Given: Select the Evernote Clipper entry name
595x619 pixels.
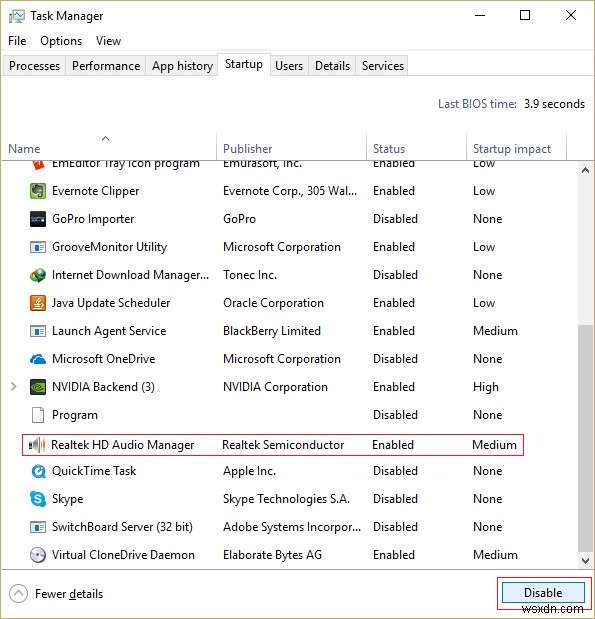Looking at the screenshot, I should 96,191.
